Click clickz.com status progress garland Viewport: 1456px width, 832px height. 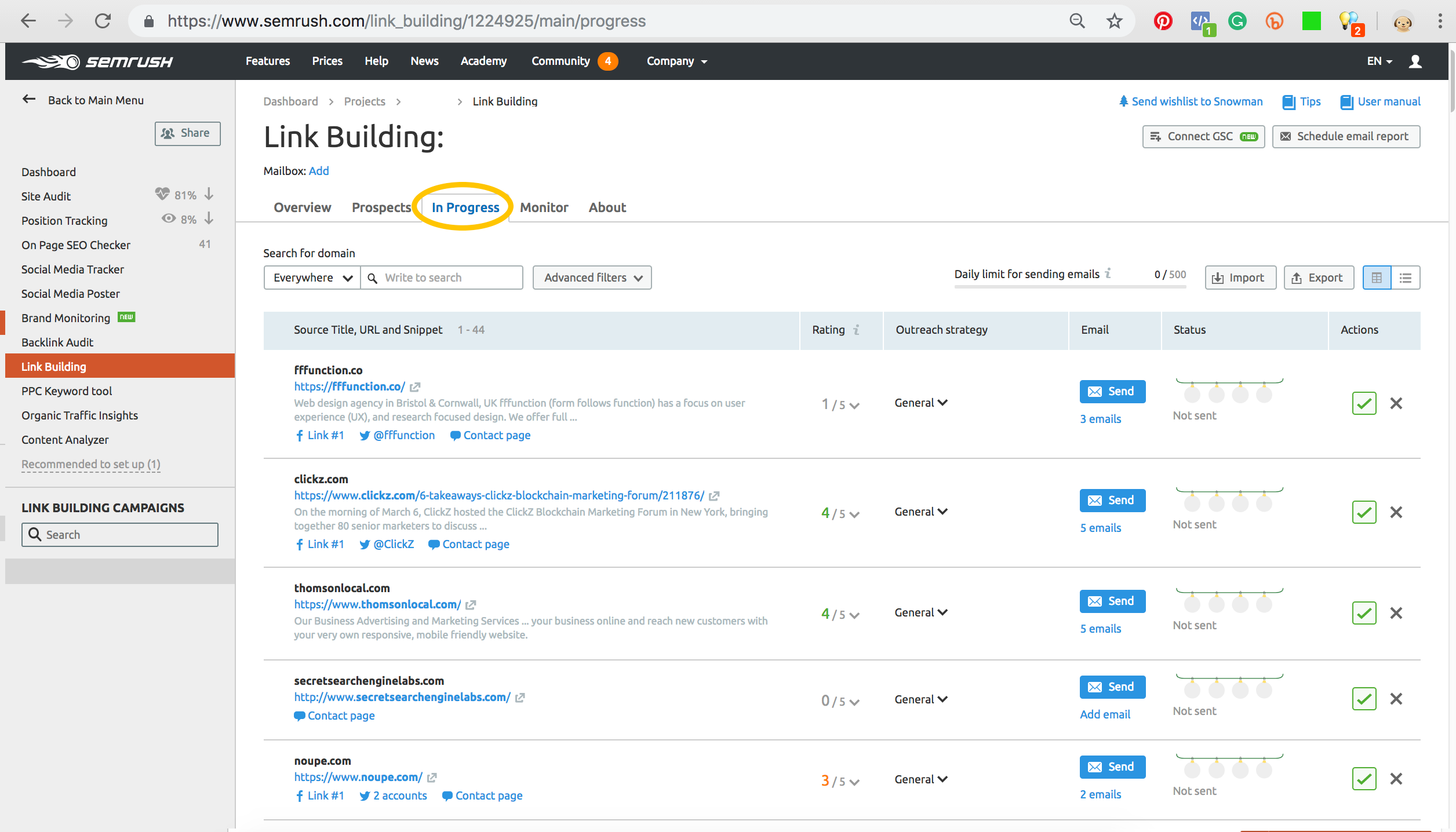click(1229, 499)
